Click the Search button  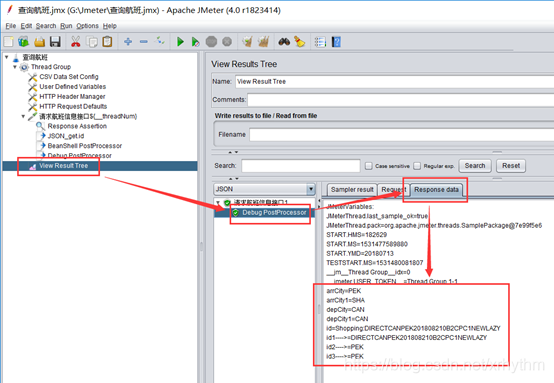475,166
